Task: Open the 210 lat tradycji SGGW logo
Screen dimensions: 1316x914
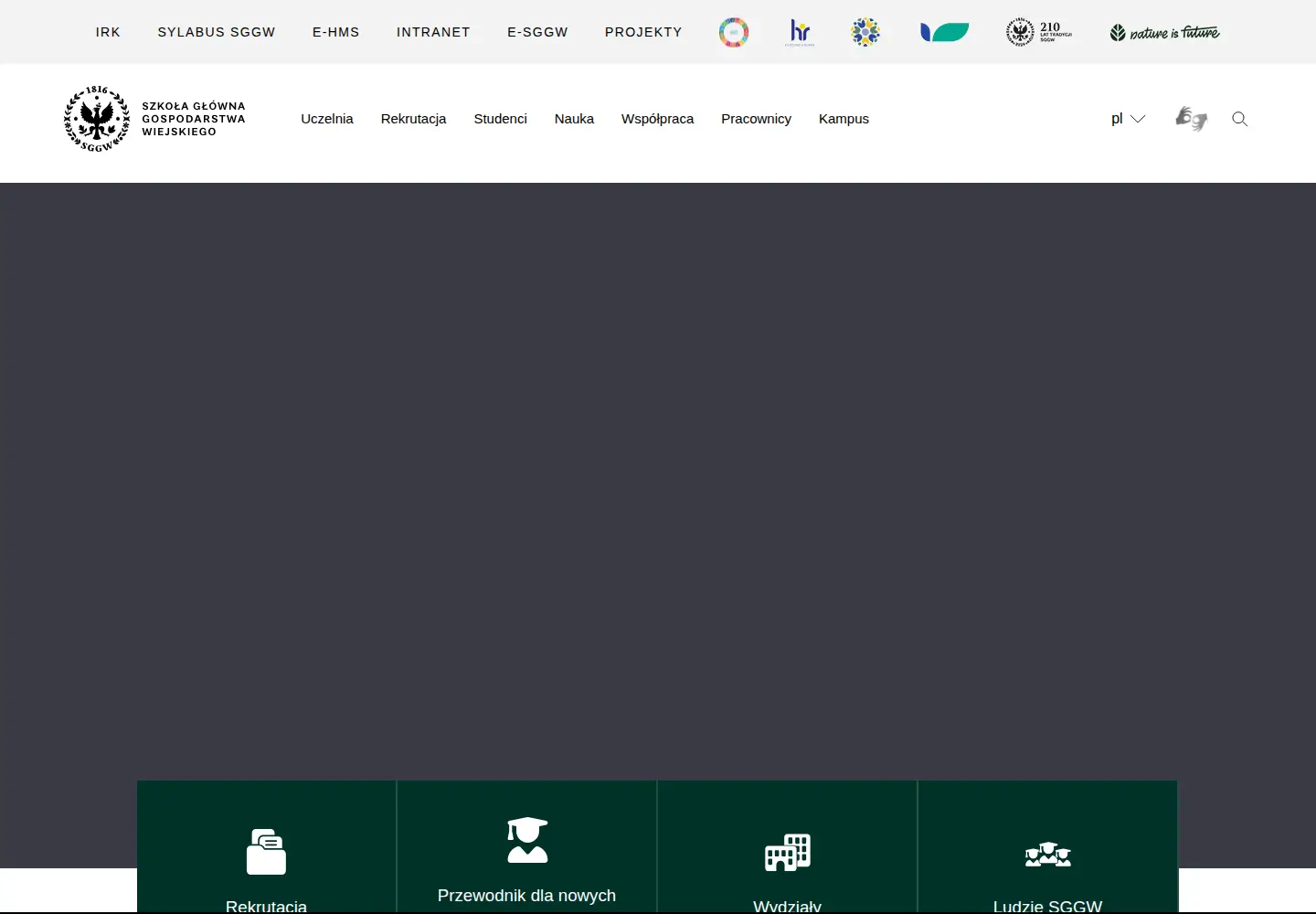Action: click(1039, 32)
